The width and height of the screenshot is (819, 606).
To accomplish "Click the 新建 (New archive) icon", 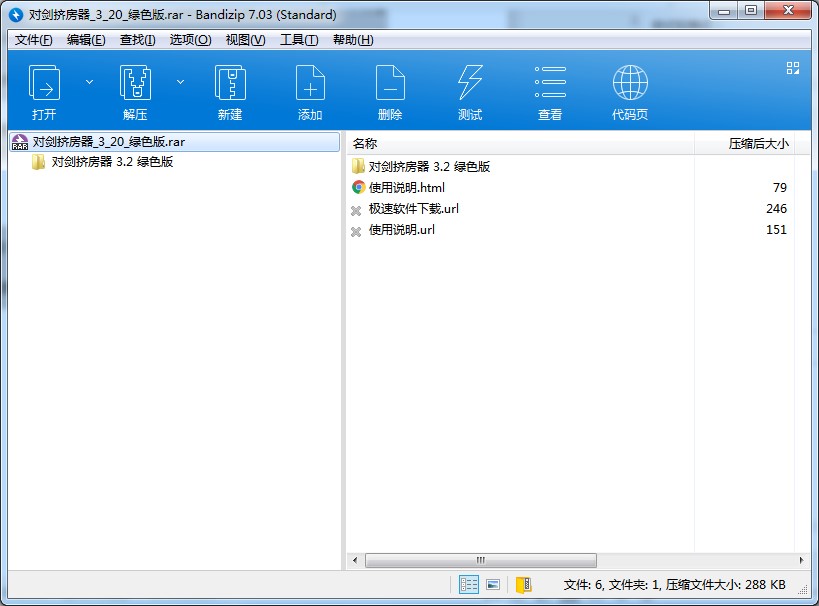I will pos(230,83).
